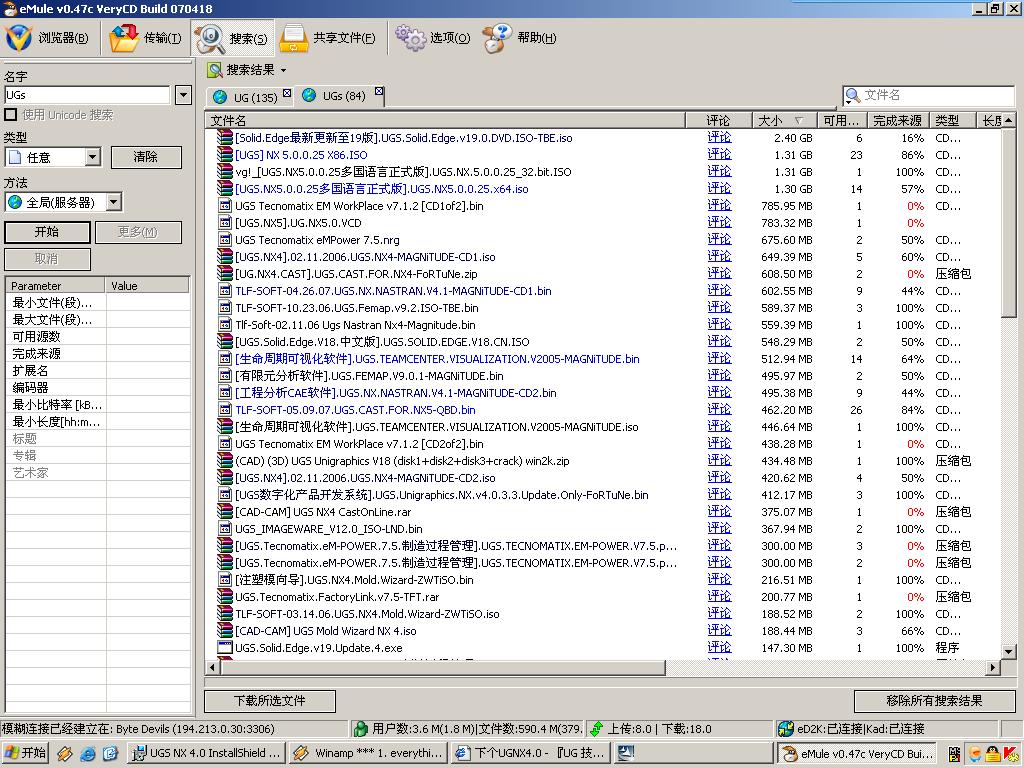Click the scroll down arrow of results list
Screen dimensions: 1024x768
click(x=1008, y=652)
